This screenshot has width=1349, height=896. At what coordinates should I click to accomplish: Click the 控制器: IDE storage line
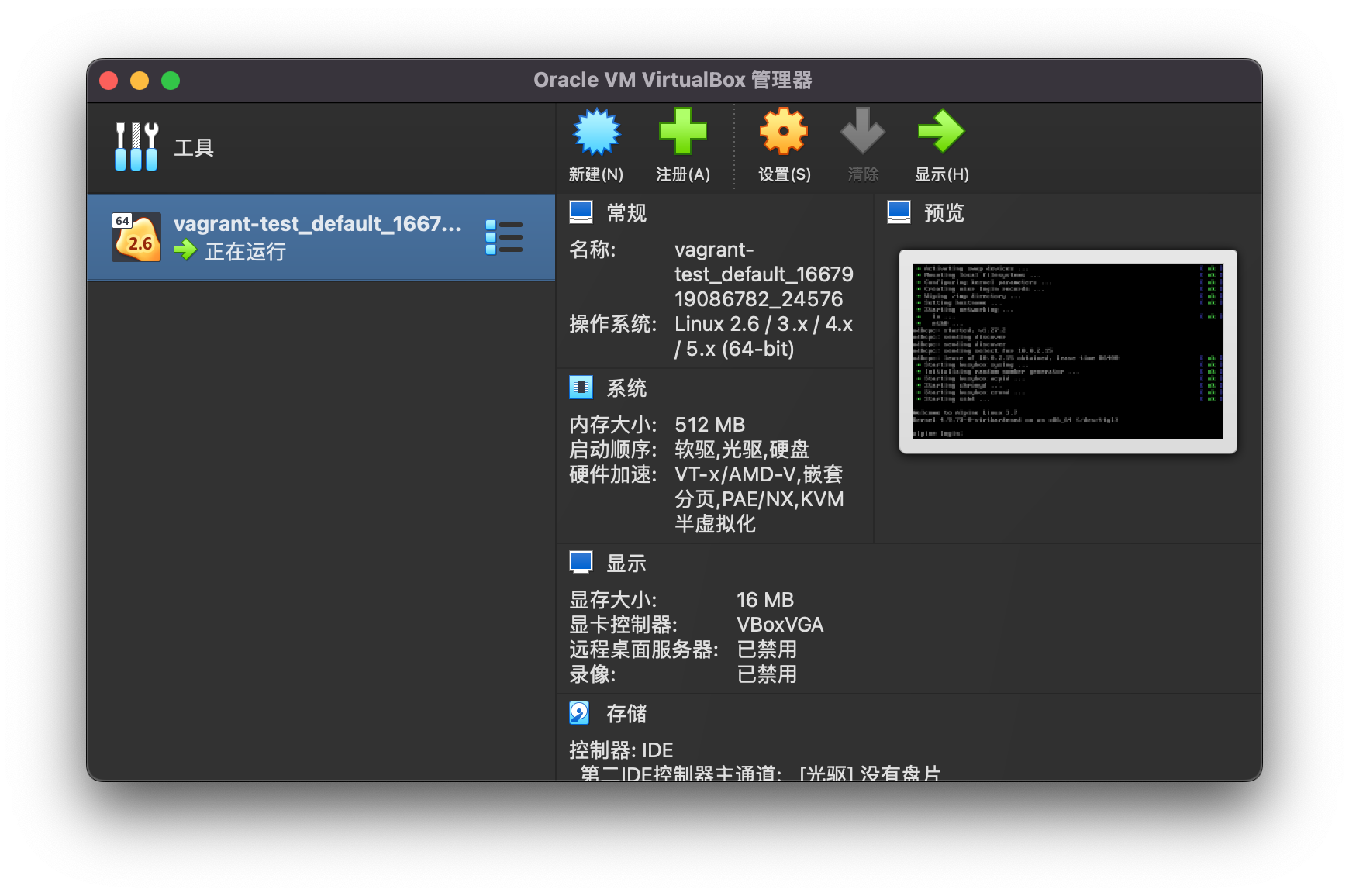[621, 750]
